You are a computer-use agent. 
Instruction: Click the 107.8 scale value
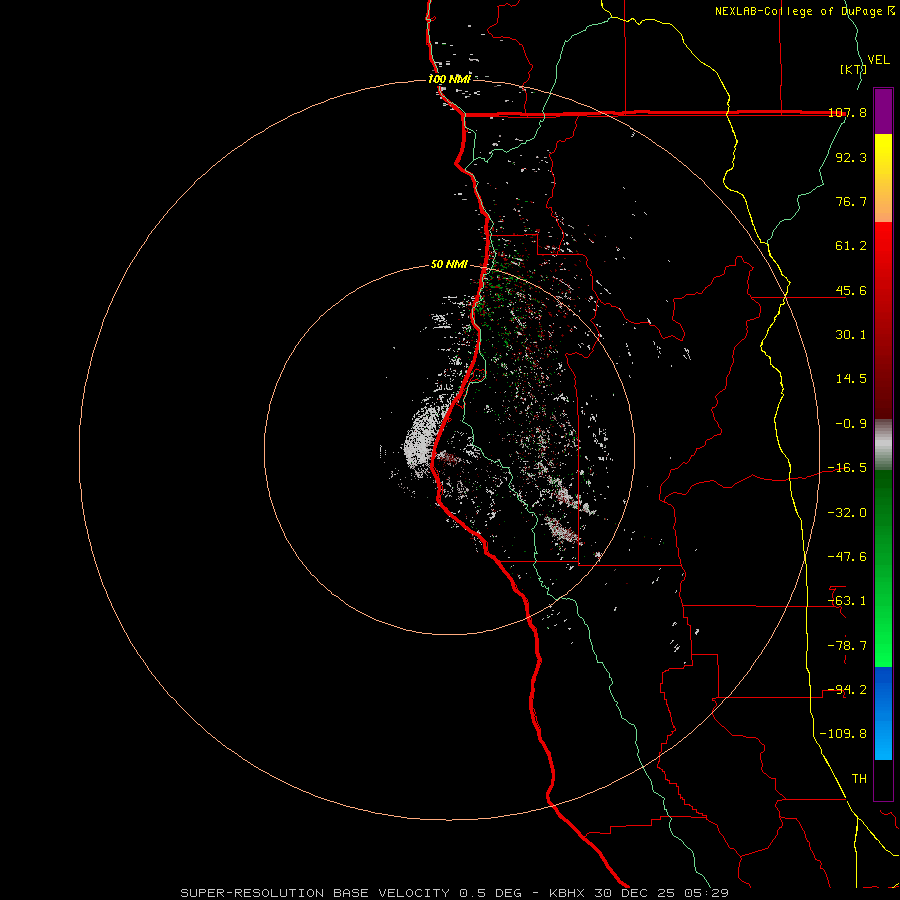pos(847,112)
